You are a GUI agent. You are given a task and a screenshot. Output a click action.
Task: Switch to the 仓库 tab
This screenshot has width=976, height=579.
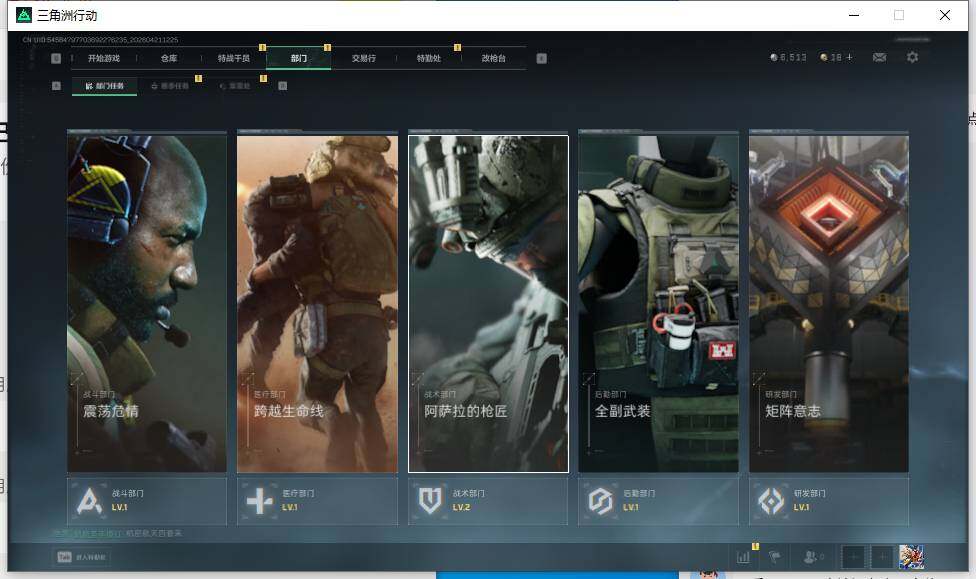pos(169,59)
